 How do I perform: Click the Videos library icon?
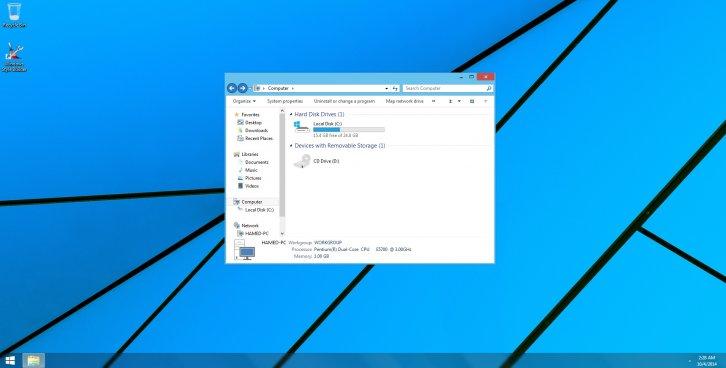click(240, 186)
